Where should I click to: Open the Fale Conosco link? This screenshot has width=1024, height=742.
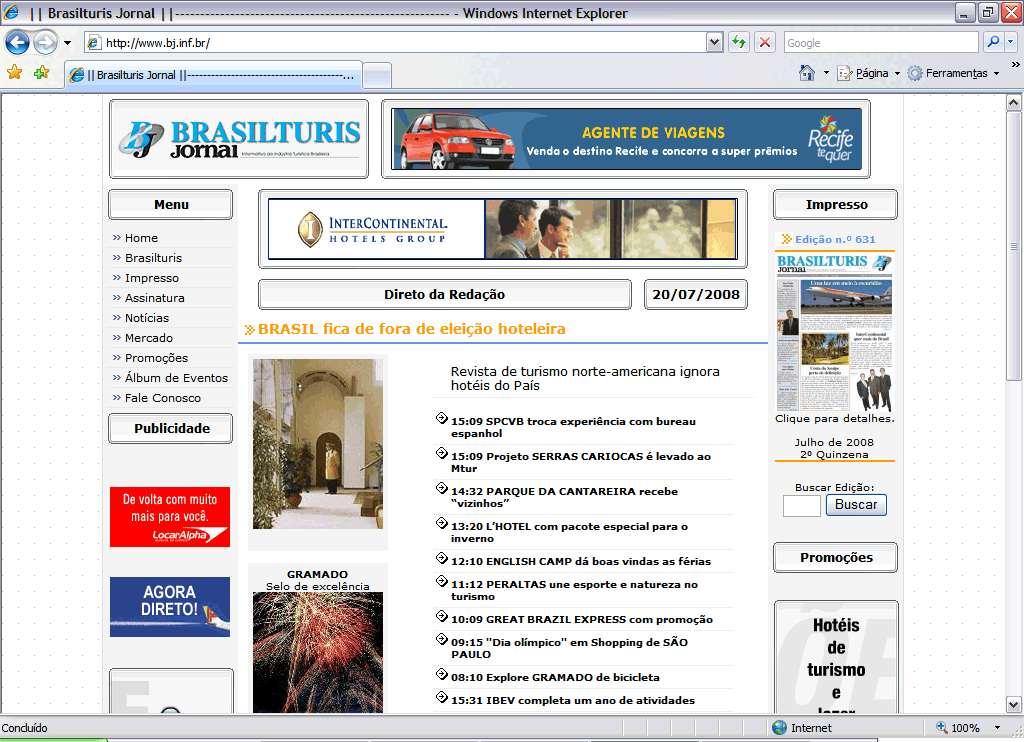click(x=163, y=398)
